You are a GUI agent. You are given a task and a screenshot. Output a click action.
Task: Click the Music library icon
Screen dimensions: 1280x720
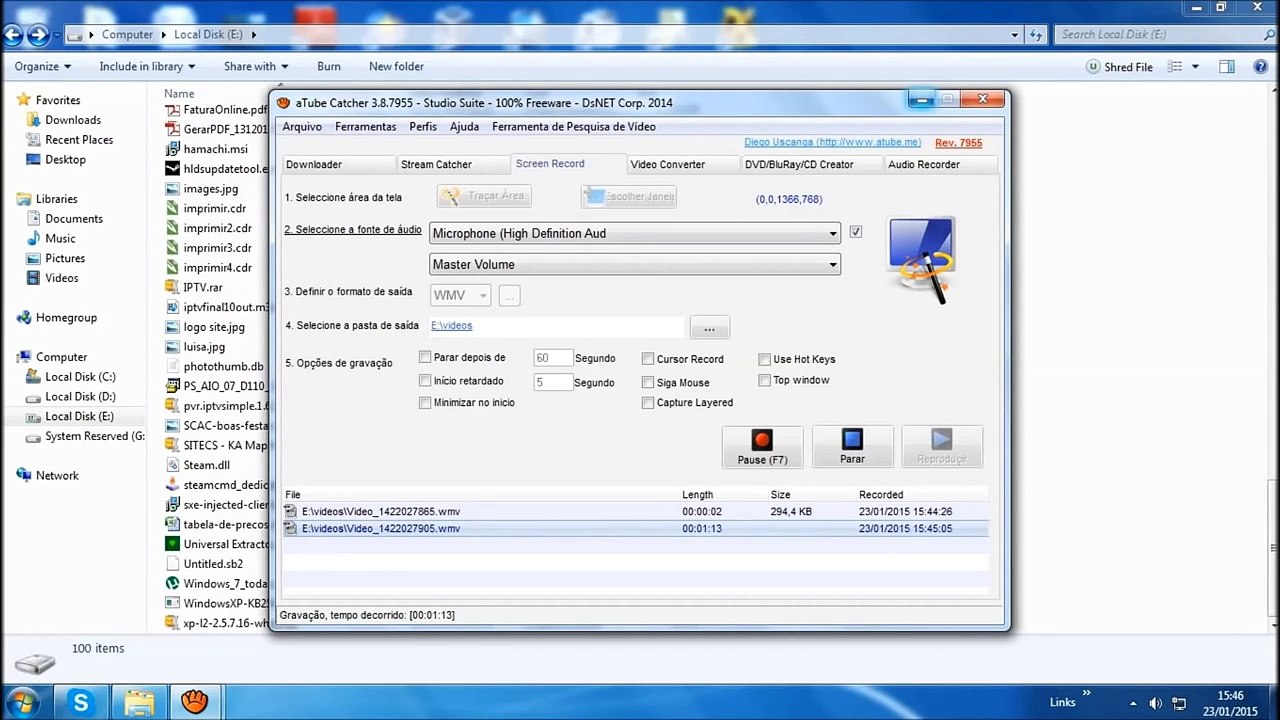click(x=34, y=239)
